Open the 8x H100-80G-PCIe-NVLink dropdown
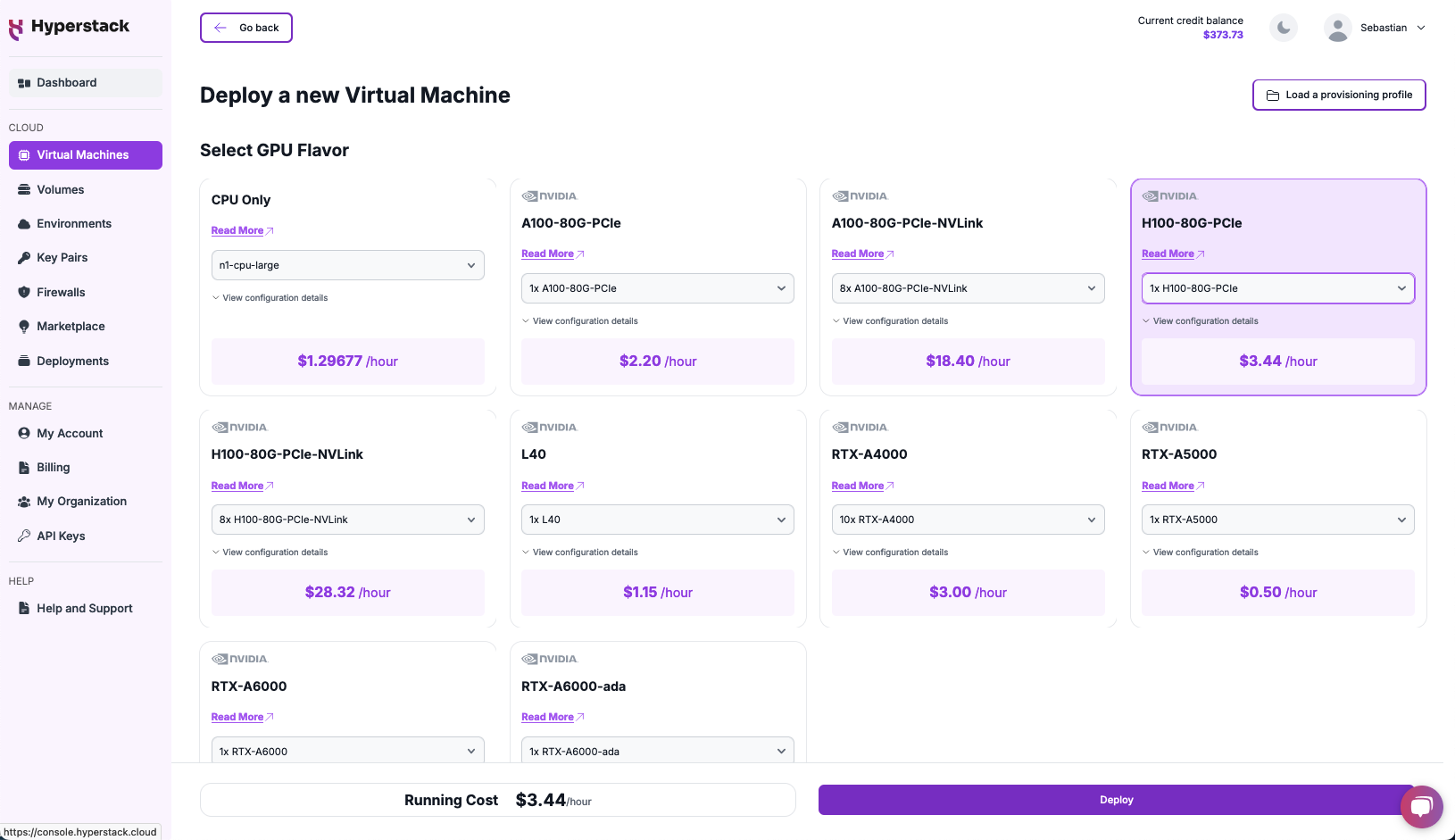This screenshot has height=840, width=1455. (347, 520)
